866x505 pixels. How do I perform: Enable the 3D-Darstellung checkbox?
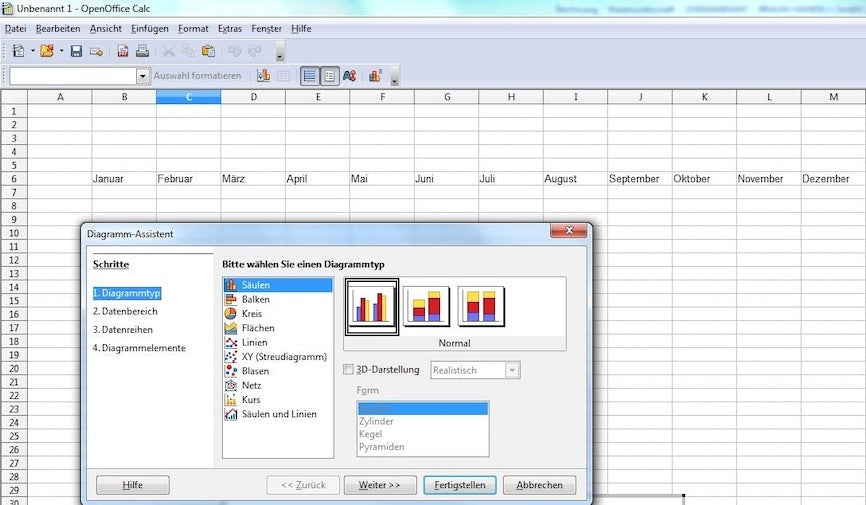348,370
